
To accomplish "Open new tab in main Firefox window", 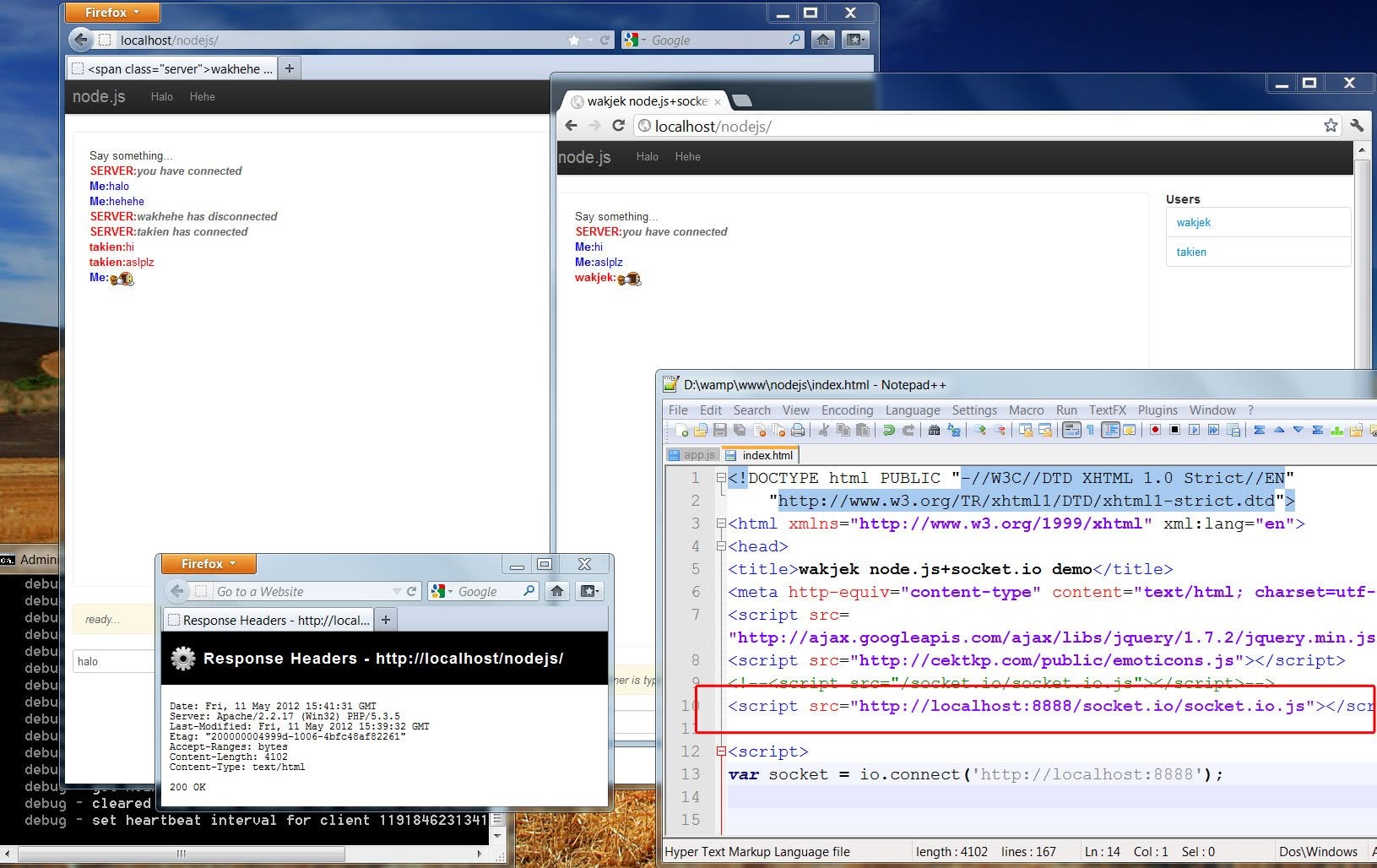I will pyautogui.click(x=290, y=69).
